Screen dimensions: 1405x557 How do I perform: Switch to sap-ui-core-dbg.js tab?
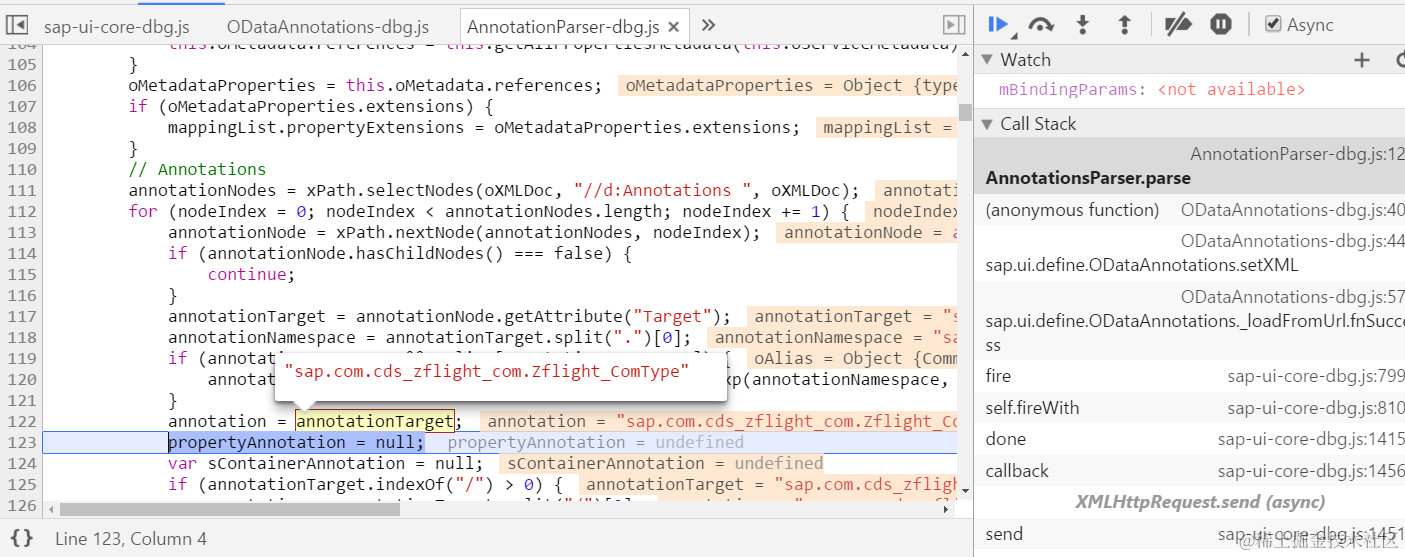pos(116,27)
